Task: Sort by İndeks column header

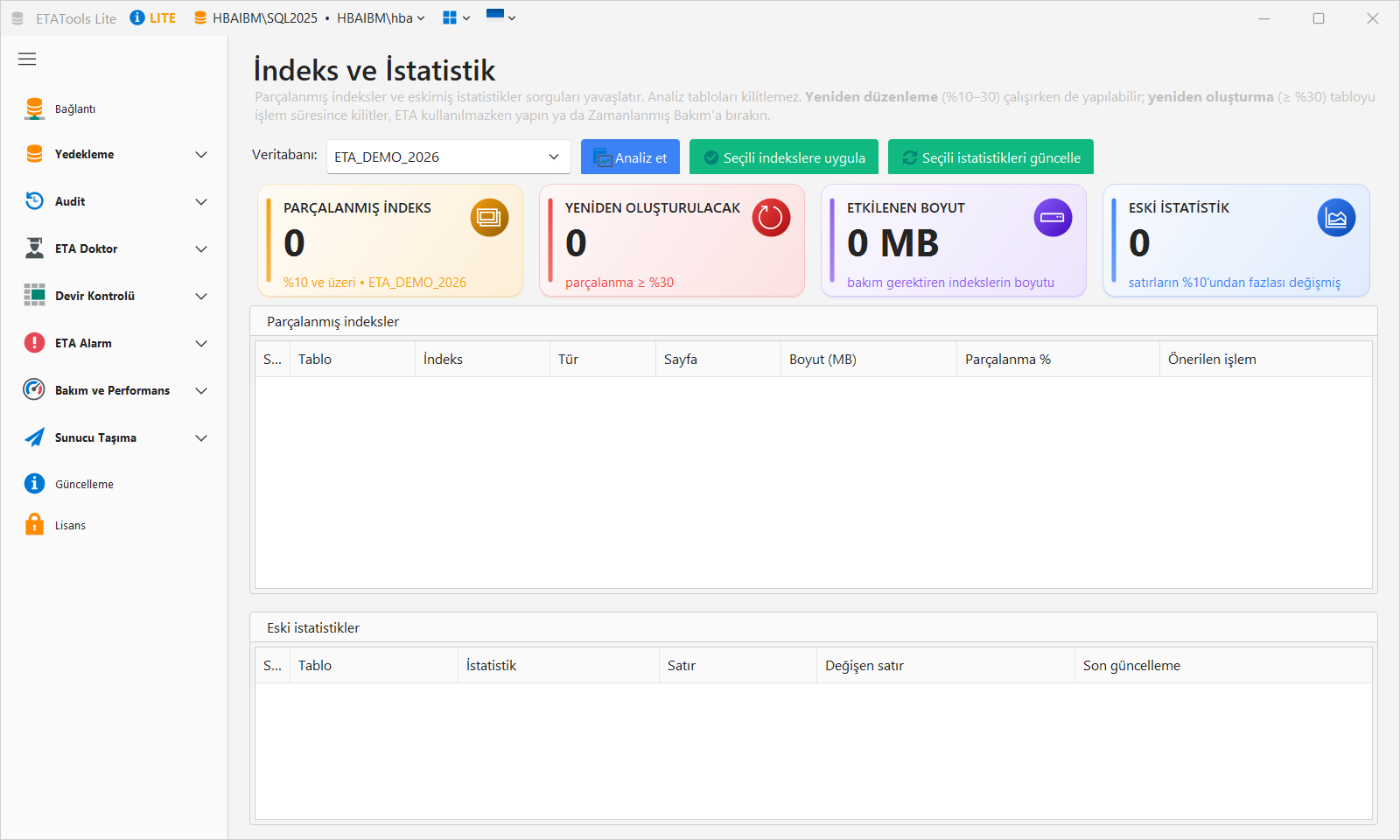Action: 482,360
